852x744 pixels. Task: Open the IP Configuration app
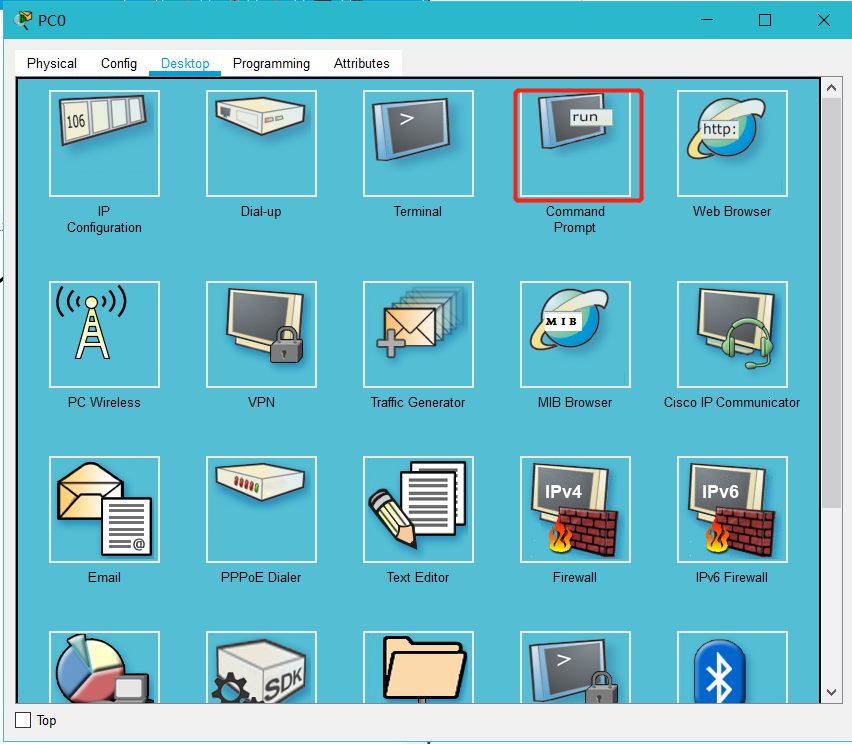[104, 143]
